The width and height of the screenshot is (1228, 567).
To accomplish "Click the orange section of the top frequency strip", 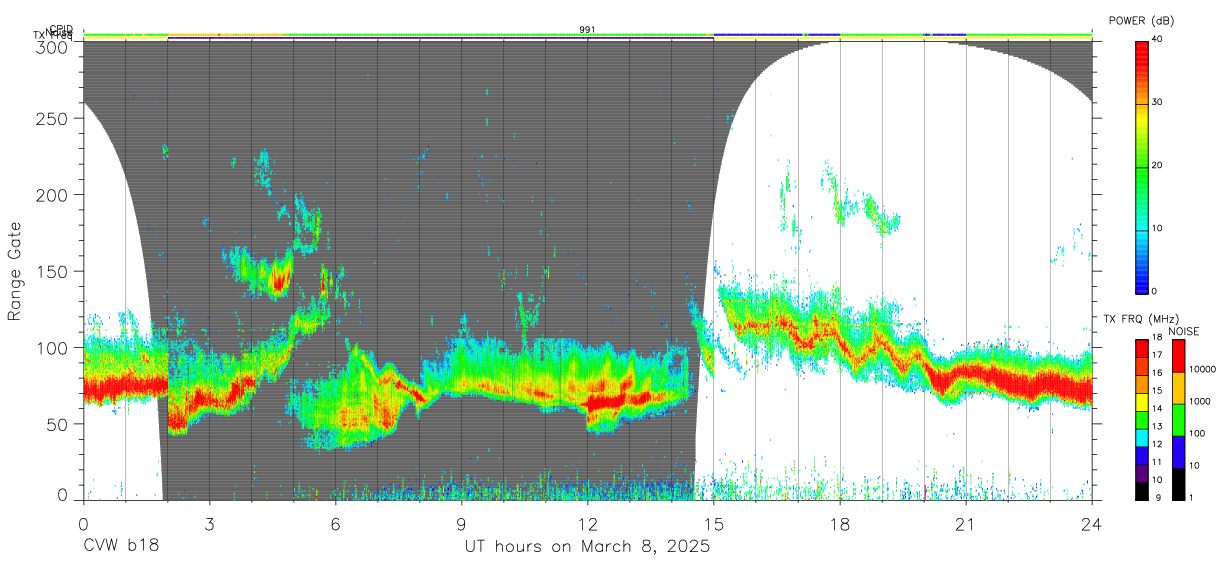I will pyautogui.click(x=228, y=36).
